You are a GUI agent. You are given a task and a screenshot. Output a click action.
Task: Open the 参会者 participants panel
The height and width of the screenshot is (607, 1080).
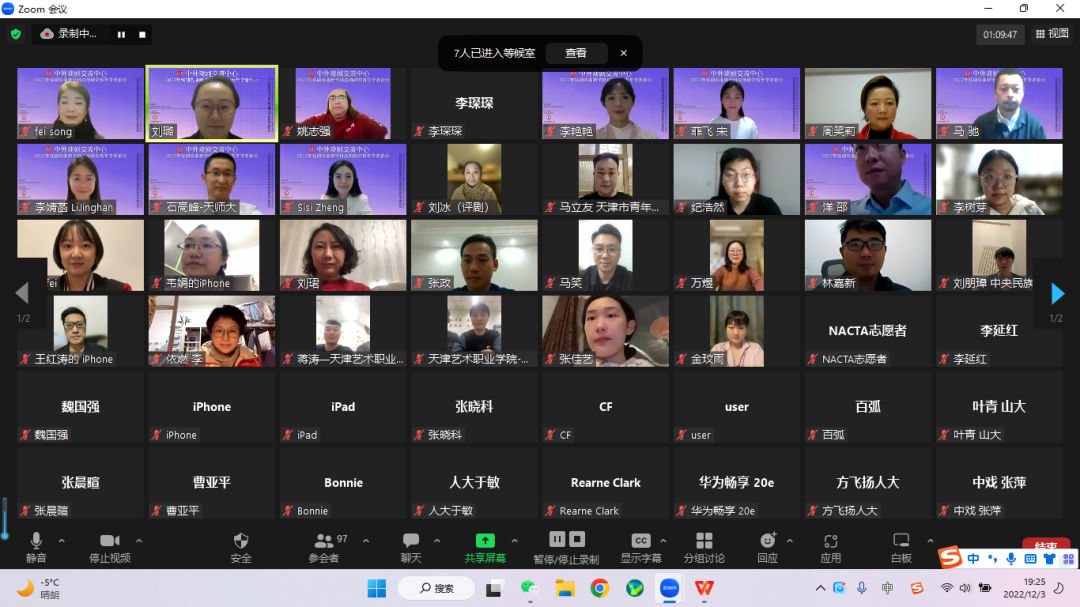point(324,542)
